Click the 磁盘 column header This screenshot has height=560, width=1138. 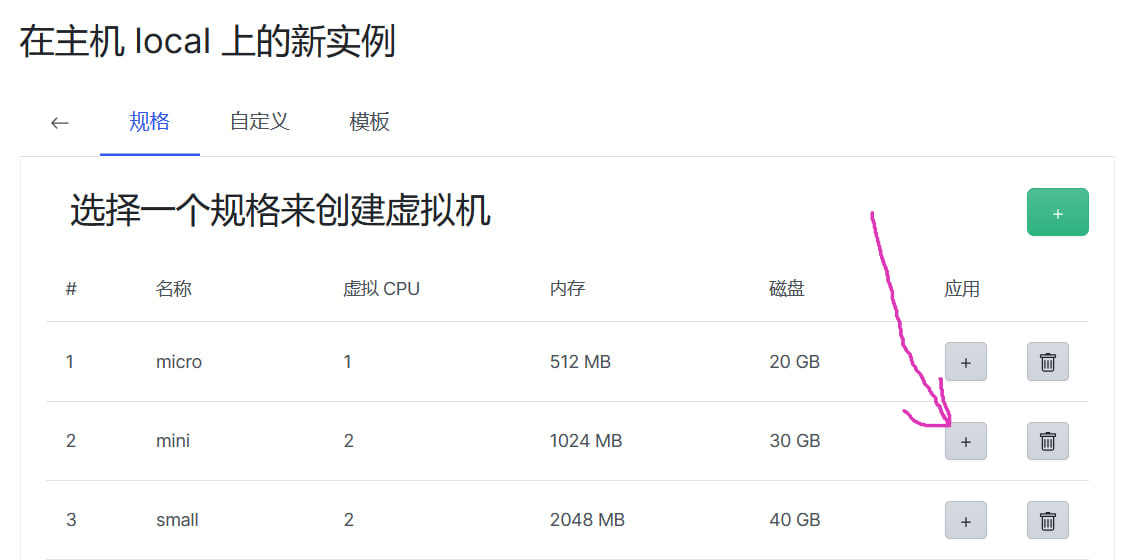tap(787, 289)
